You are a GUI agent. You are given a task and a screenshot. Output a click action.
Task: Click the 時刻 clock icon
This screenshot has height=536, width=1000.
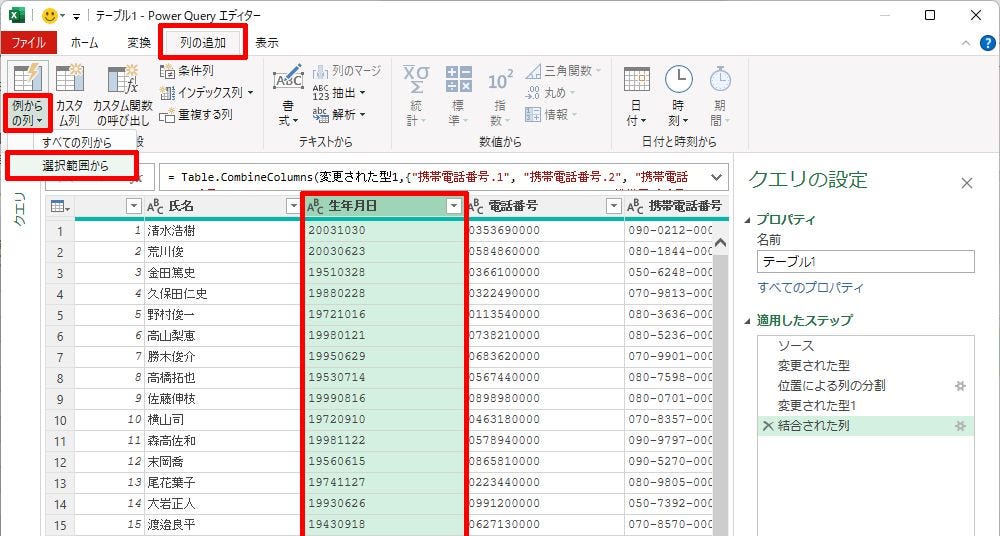(678, 82)
